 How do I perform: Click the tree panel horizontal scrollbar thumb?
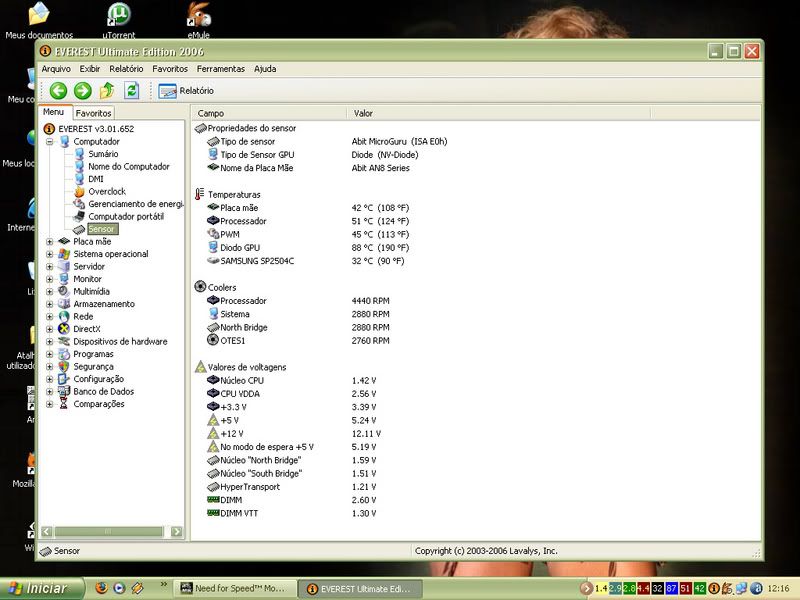tap(109, 532)
